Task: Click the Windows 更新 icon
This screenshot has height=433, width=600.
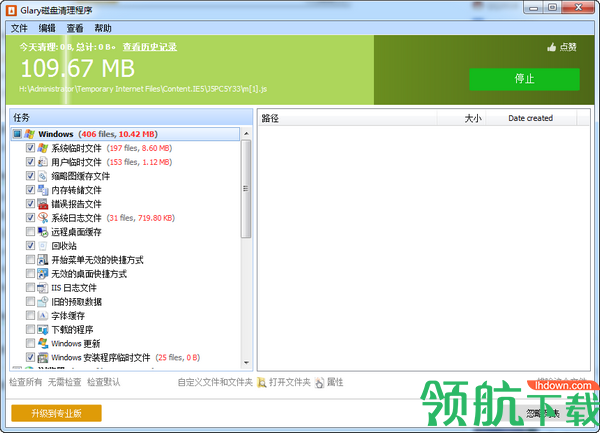Action: (42, 343)
